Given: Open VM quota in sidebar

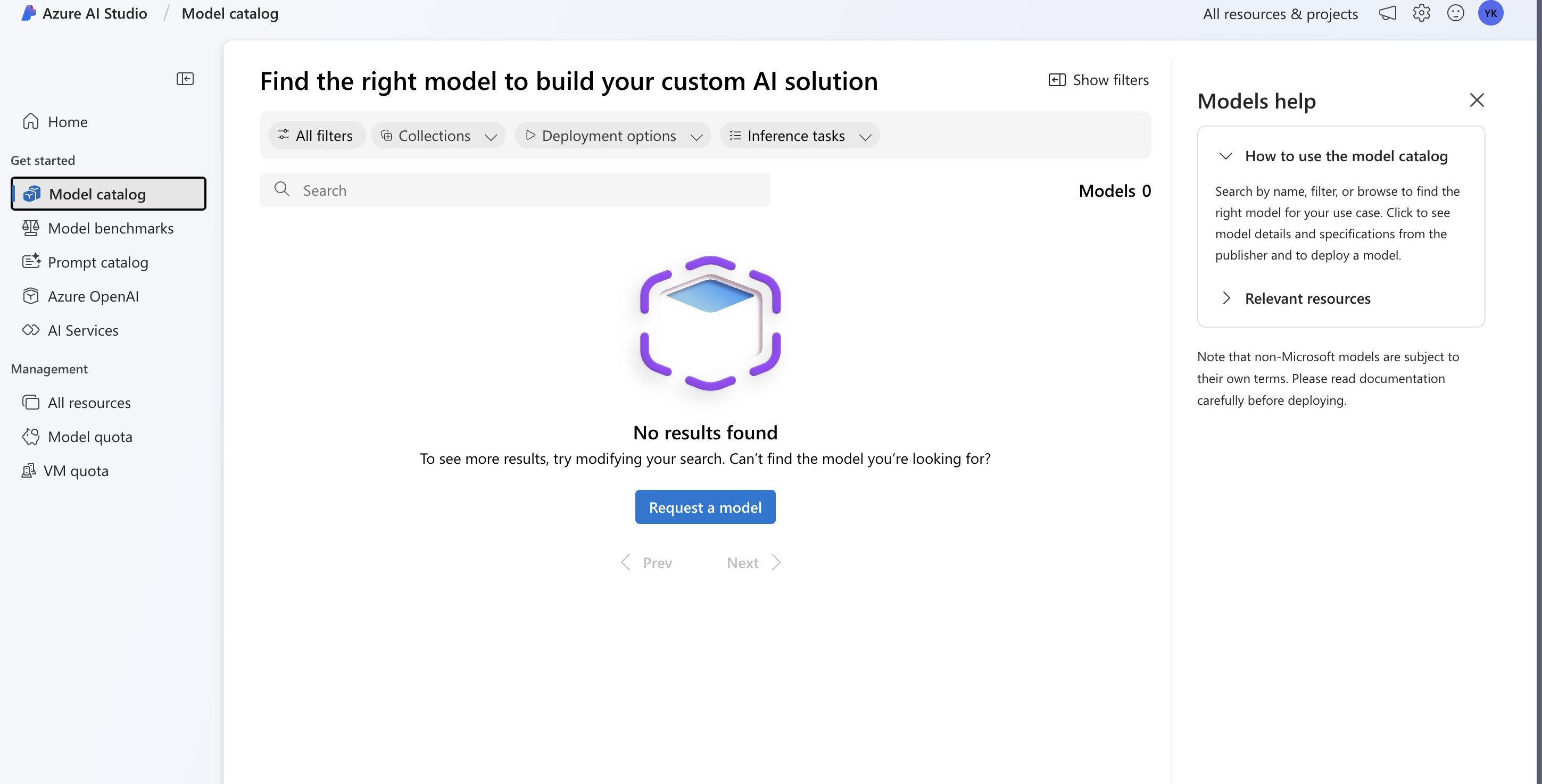Looking at the screenshot, I should pyautogui.click(x=109, y=471).
